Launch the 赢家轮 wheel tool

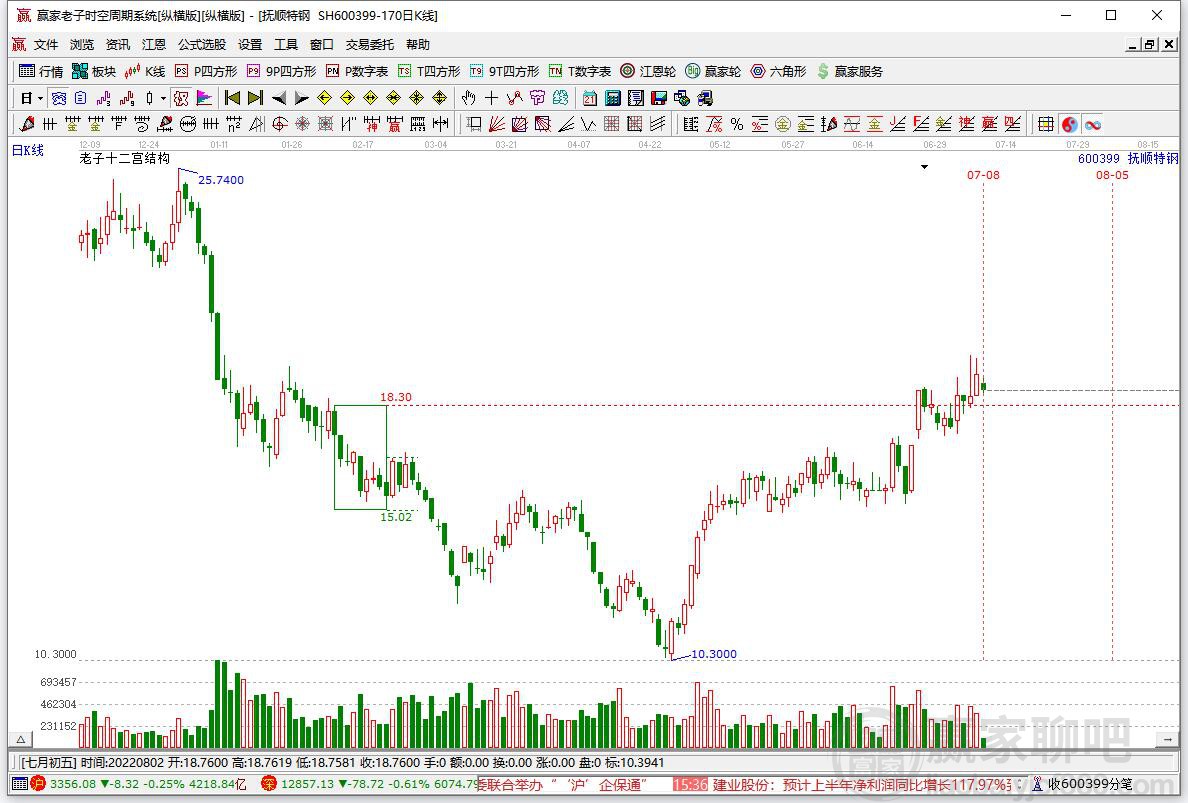[x=713, y=71]
